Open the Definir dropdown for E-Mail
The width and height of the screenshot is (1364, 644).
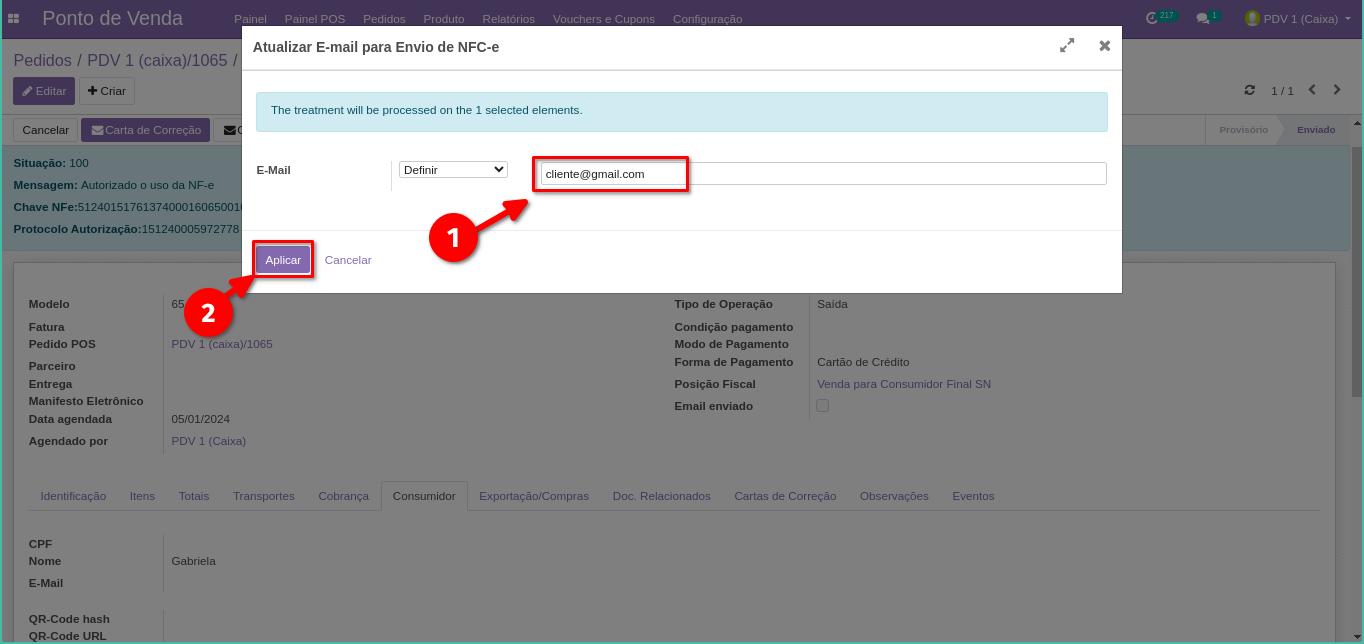click(x=453, y=170)
